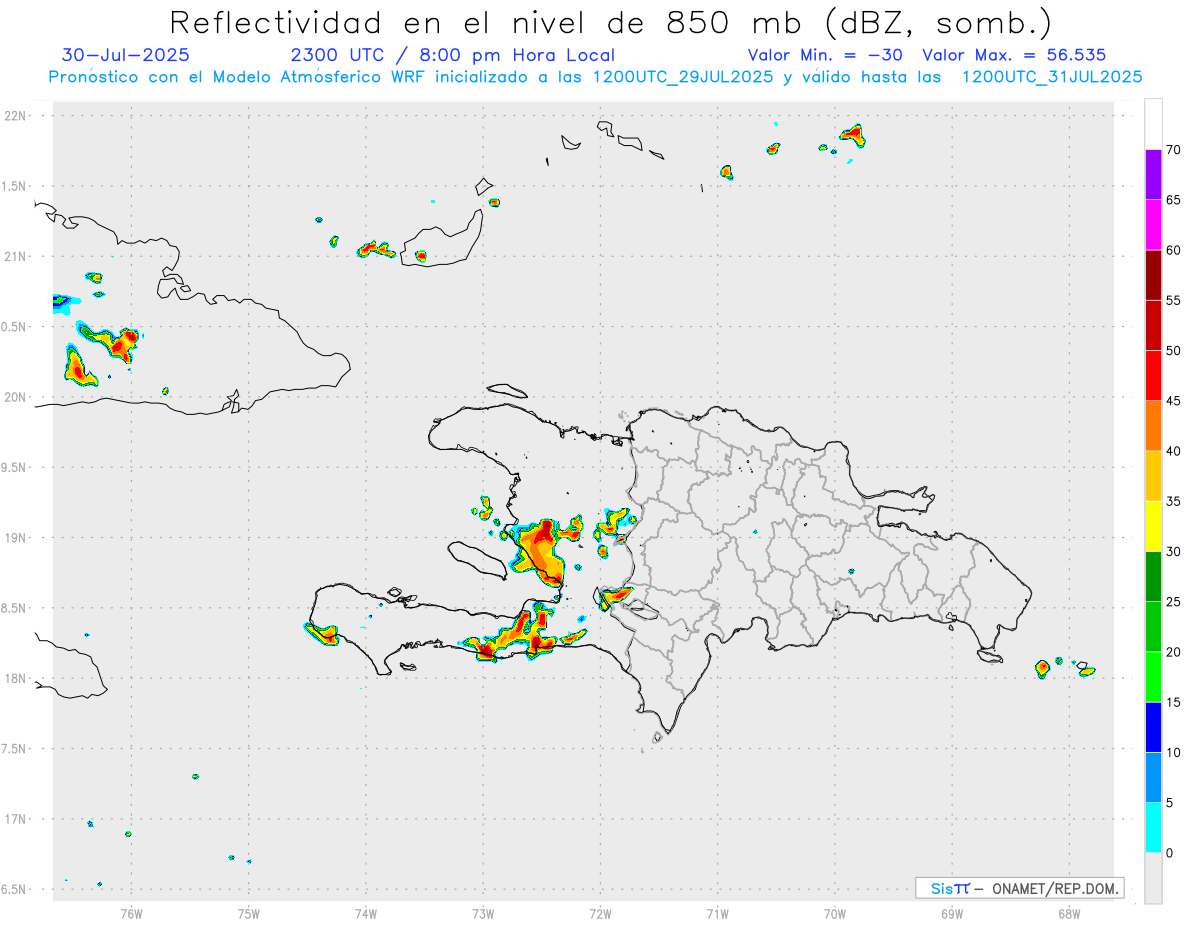
Task: Click the '0' label on the color scale
Action: coord(1170,853)
